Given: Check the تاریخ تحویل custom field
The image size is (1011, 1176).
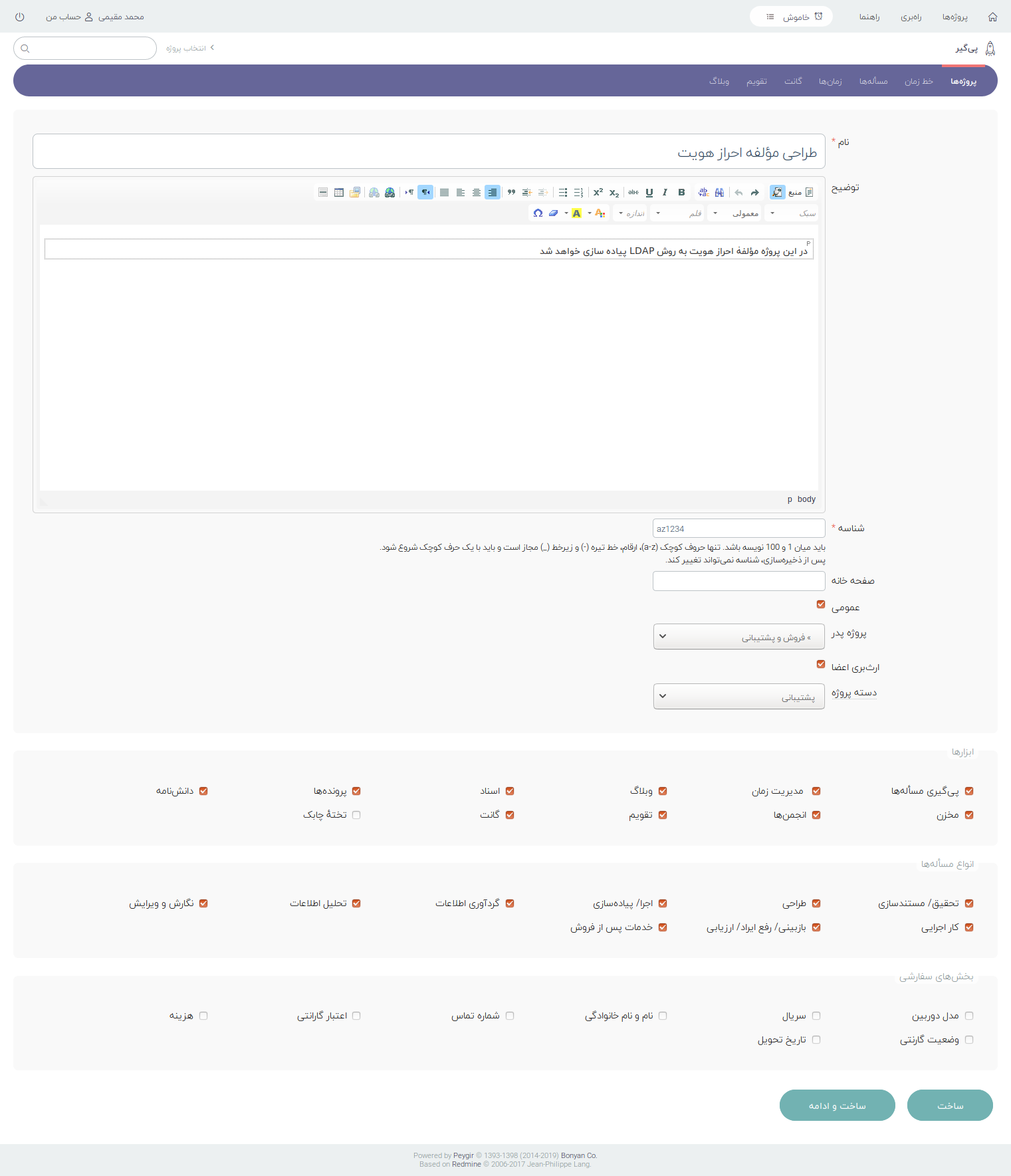Looking at the screenshot, I should pyautogui.click(x=816, y=1040).
